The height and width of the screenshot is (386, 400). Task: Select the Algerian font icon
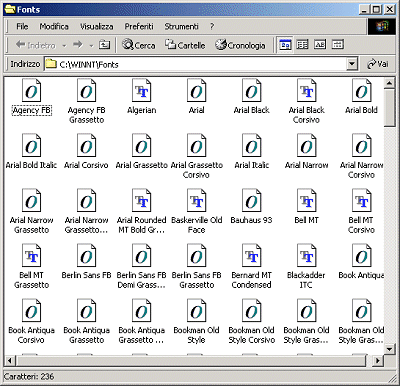tap(141, 90)
